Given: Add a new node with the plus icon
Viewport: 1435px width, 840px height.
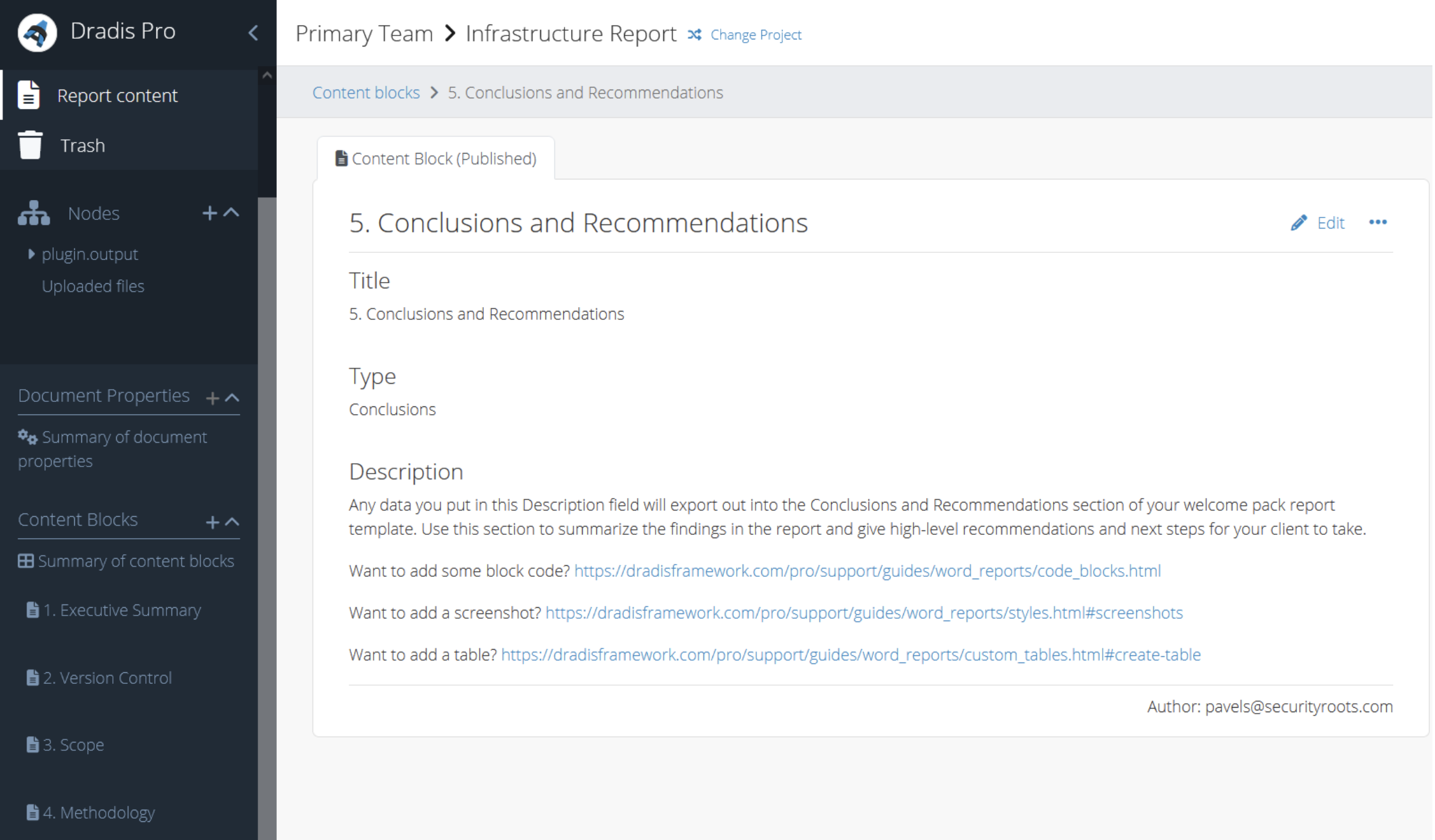Looking at the screenshot, I should (209, 213).
